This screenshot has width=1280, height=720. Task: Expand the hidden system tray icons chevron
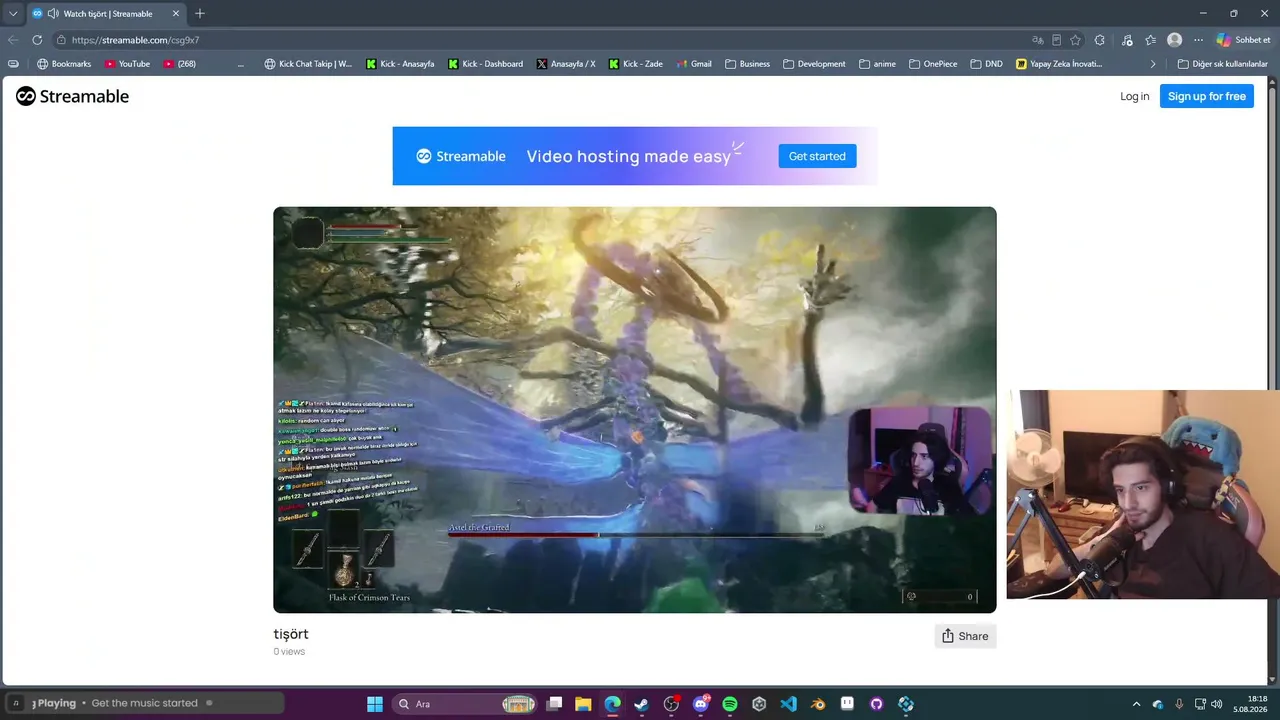(1136, 704)
